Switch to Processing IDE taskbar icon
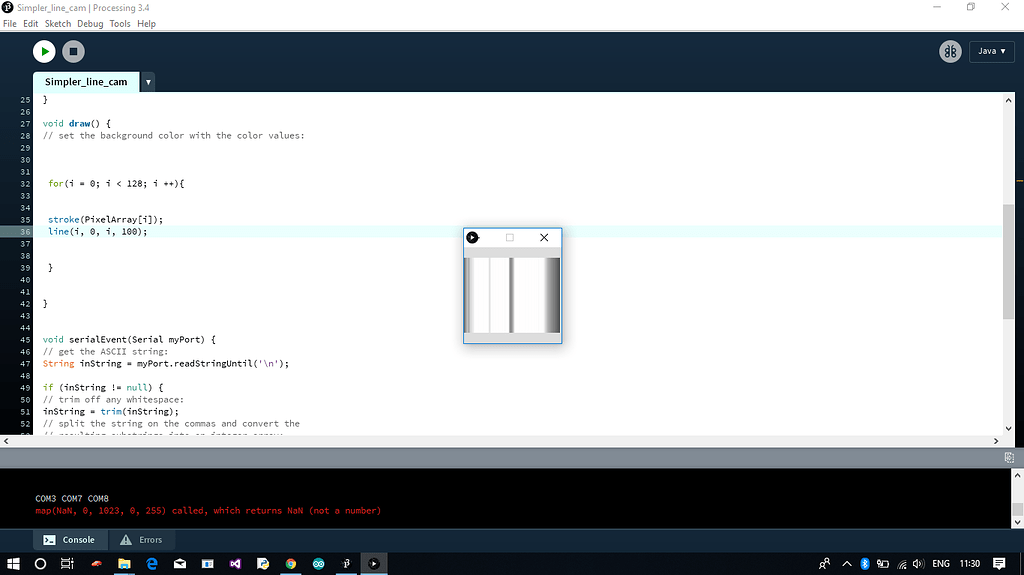Screen dimensions: 1024x575 pyautogui.click(x=346, y=563)
